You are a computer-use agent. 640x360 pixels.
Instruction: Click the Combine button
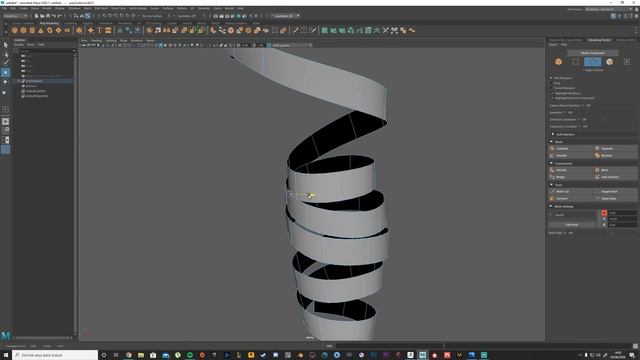click(x=571, y=148)
